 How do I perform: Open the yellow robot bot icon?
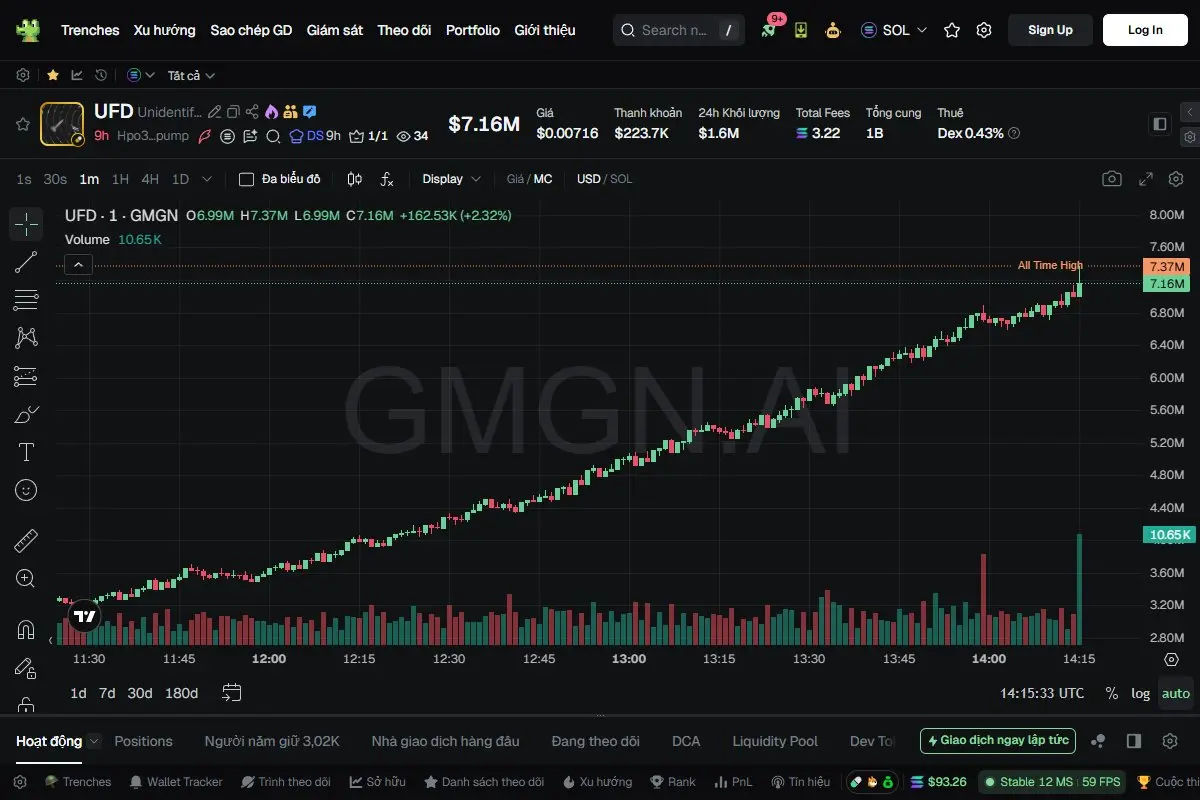click(x=833, y=30)
